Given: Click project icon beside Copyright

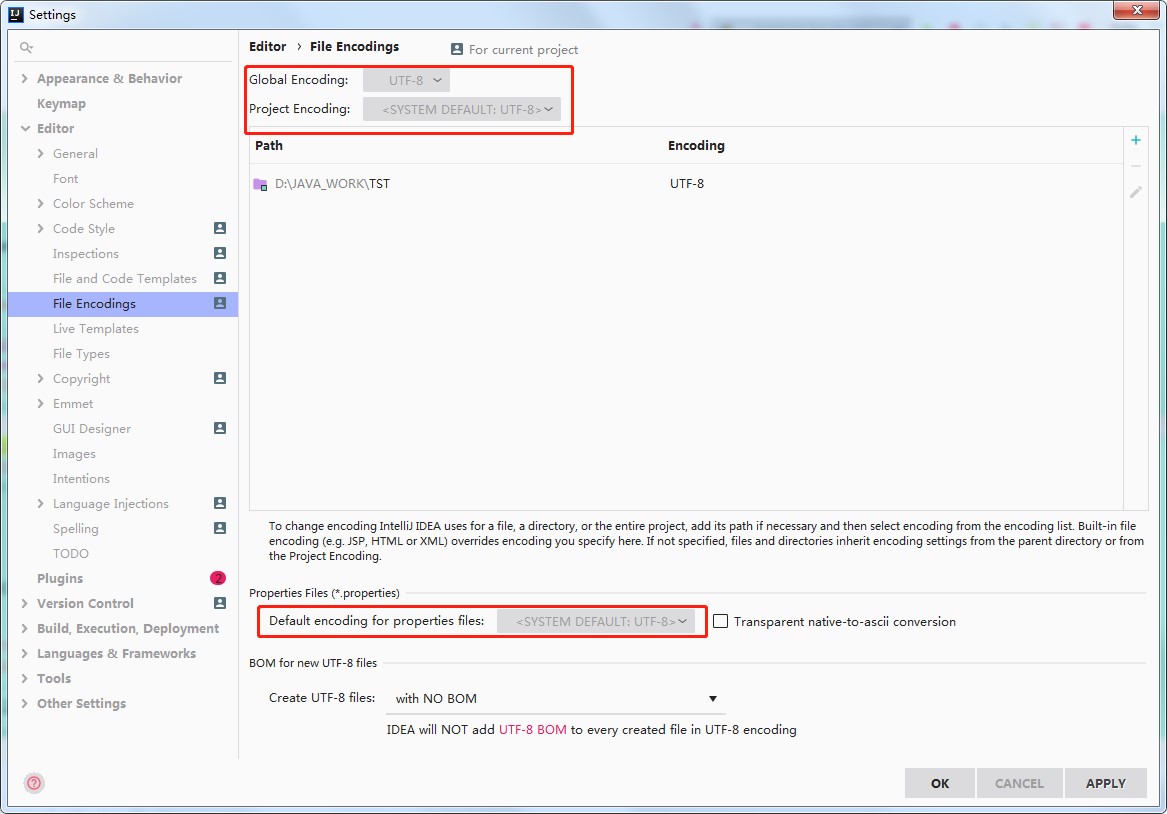Looking at the screenshot, I should pos(220,378).
